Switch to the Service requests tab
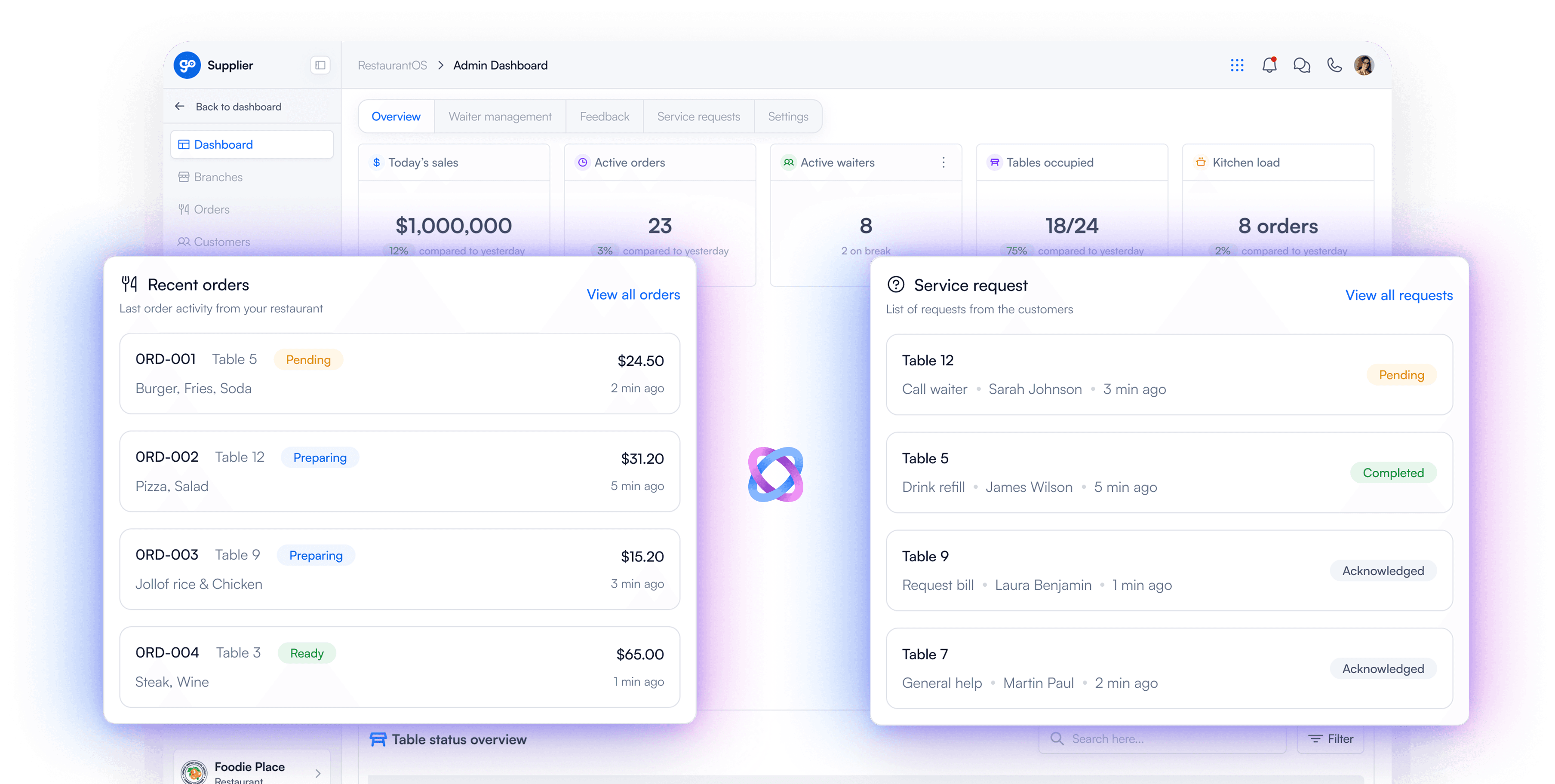This screenshot has width=1555, height=784. coord(698,116)
